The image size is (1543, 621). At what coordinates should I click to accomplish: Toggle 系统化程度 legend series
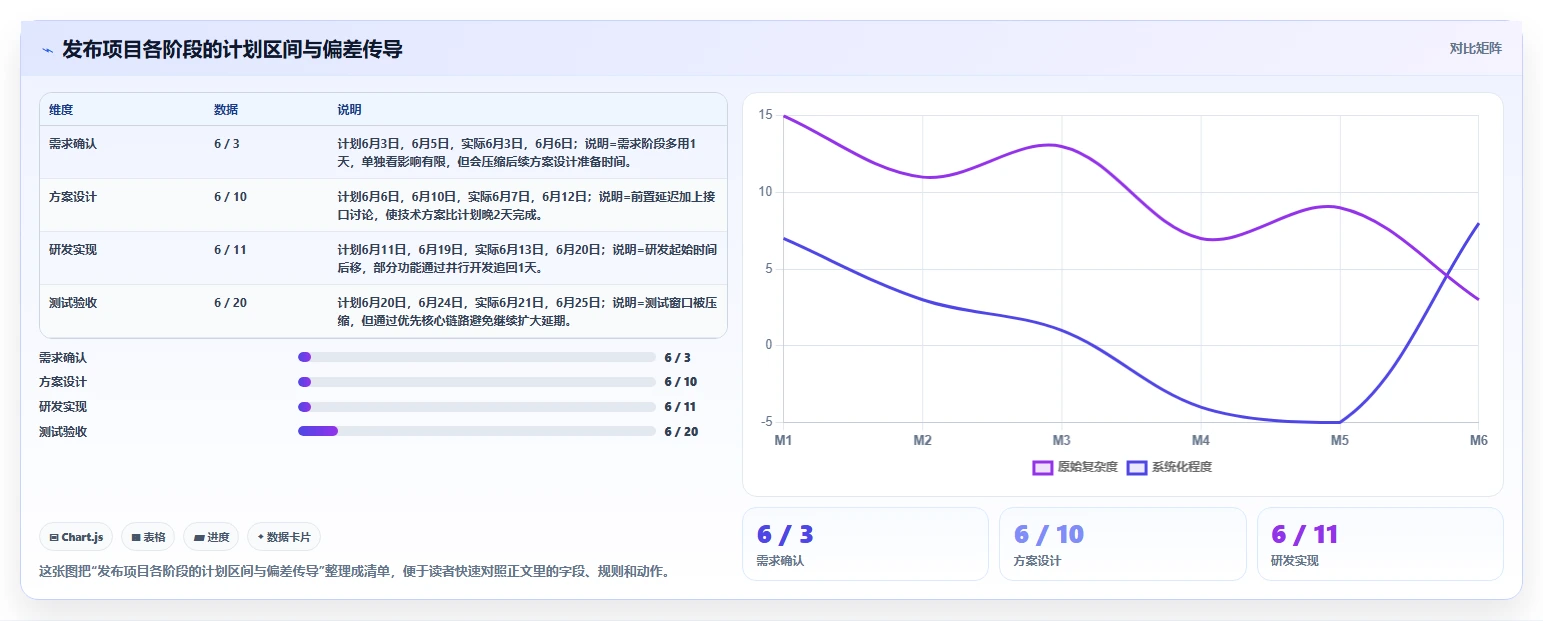[1169, 467]
